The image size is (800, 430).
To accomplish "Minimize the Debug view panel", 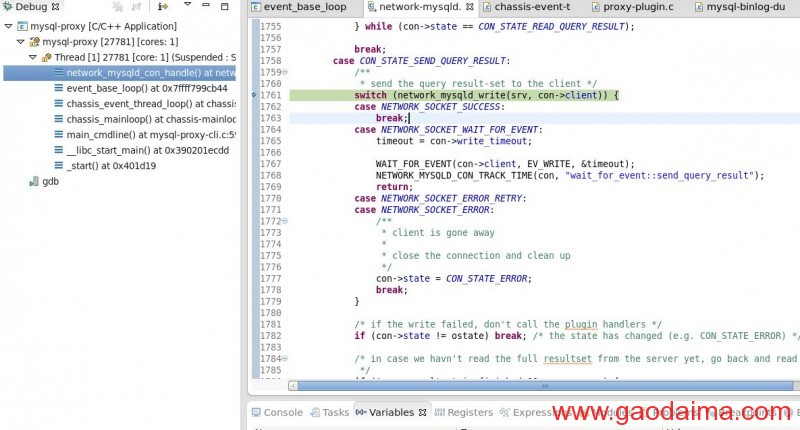I will (x=206, y=5).
